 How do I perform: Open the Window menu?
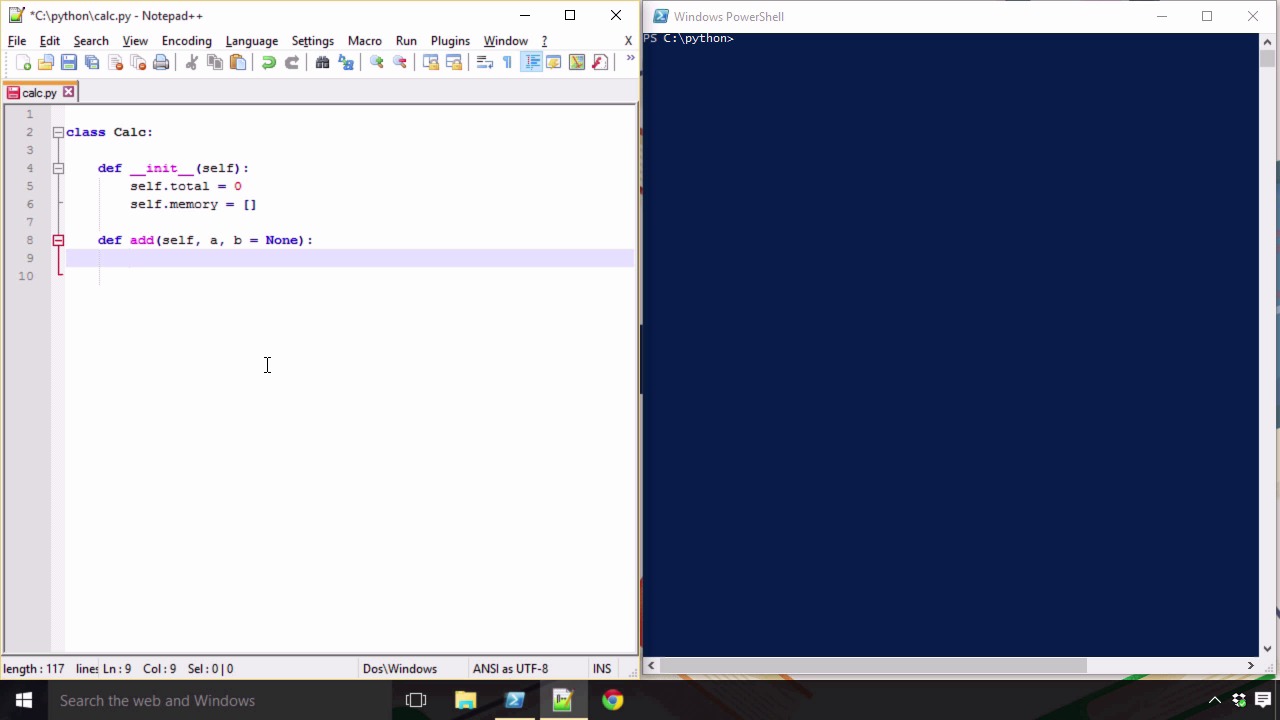point(506,41)
